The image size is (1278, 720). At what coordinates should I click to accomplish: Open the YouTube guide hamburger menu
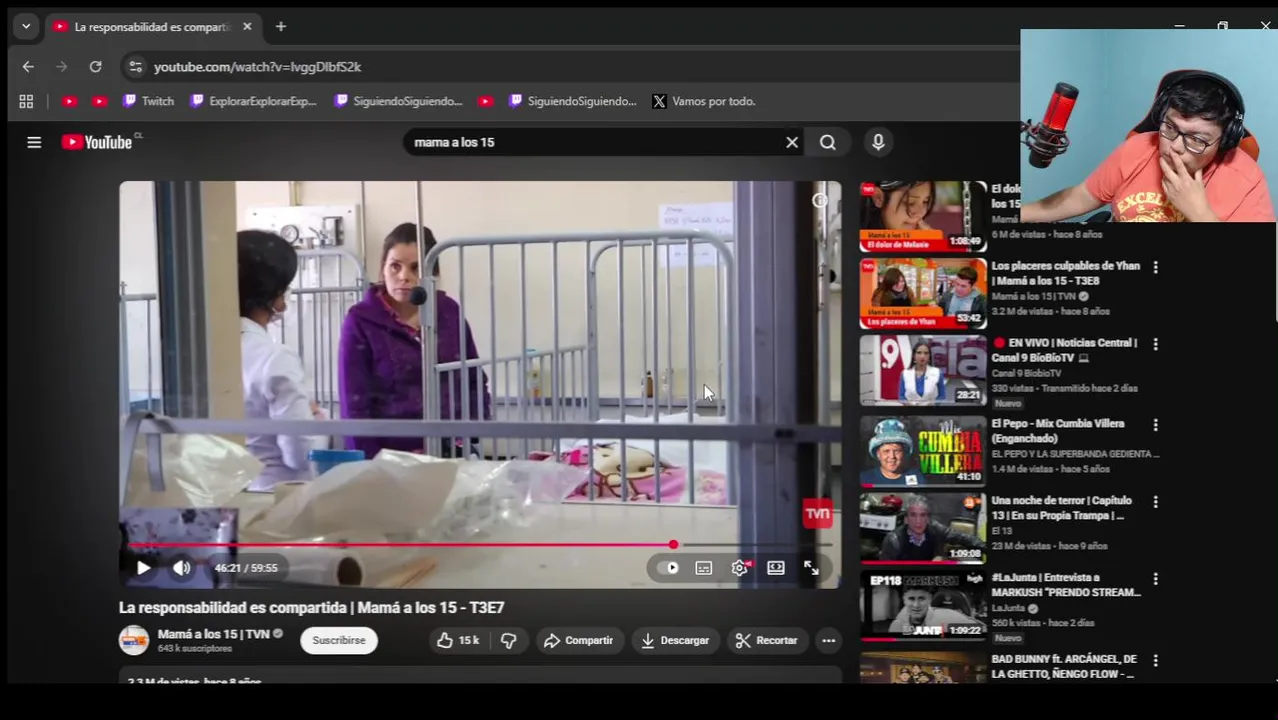tap(34, 142)
